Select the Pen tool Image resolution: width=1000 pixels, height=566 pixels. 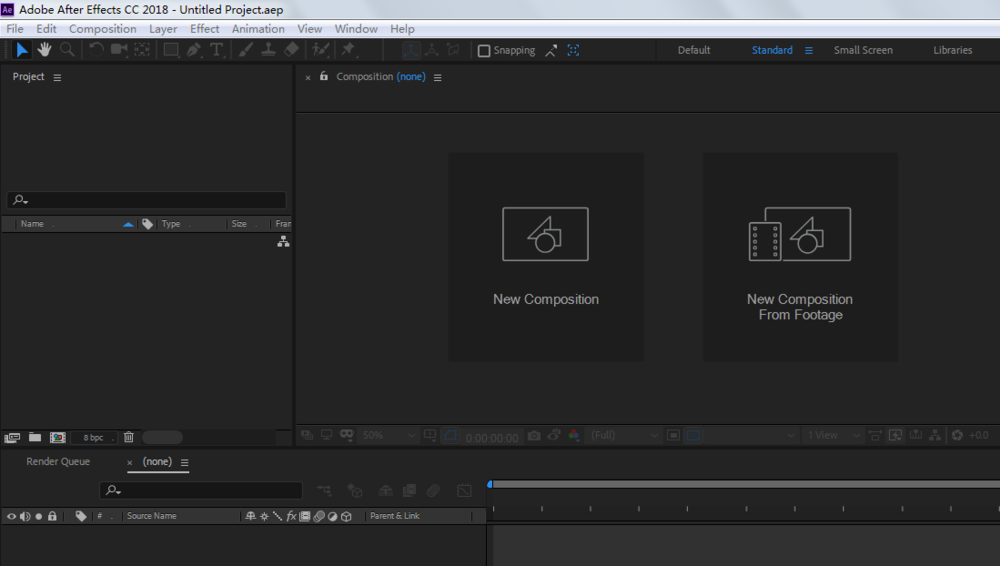click(x=194, y=50)
